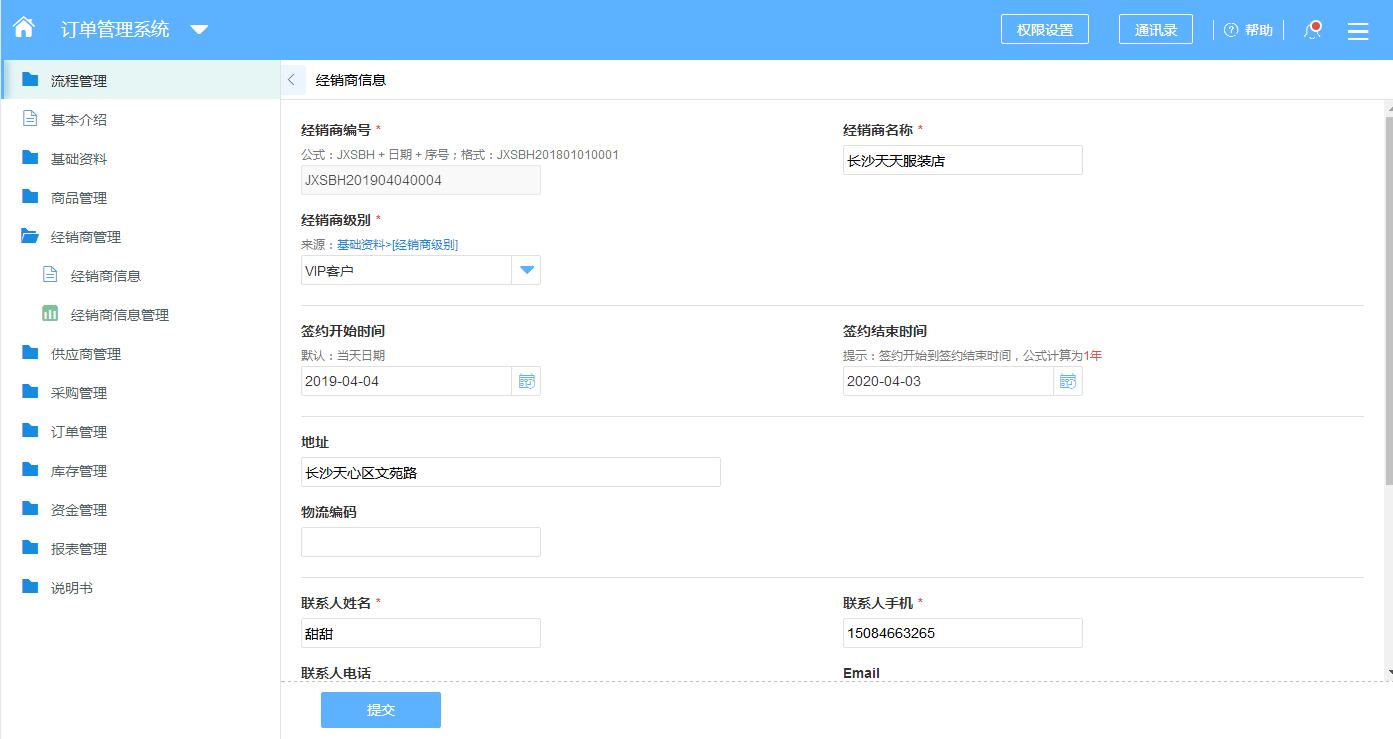
Task: Edit the 签约开始时间 date field
Action: (406, 381)
